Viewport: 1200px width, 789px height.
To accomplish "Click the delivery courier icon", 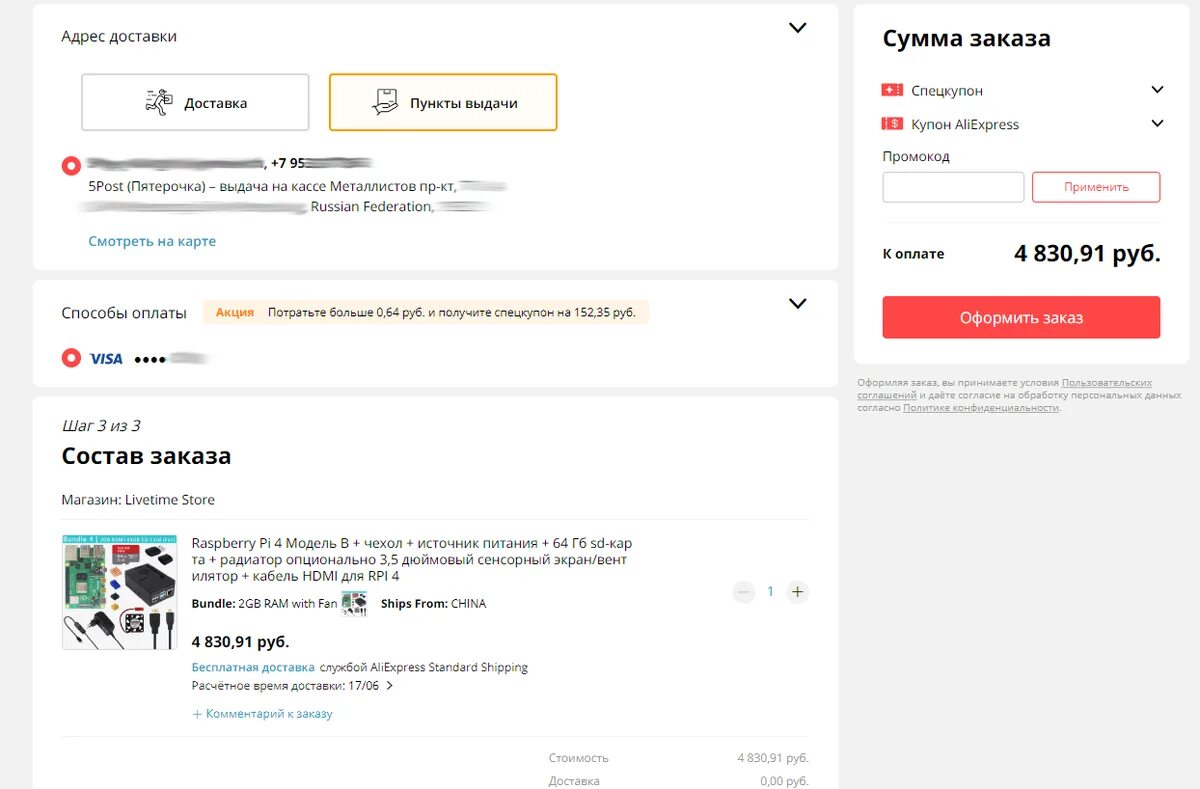I will (x=158, y=102).
